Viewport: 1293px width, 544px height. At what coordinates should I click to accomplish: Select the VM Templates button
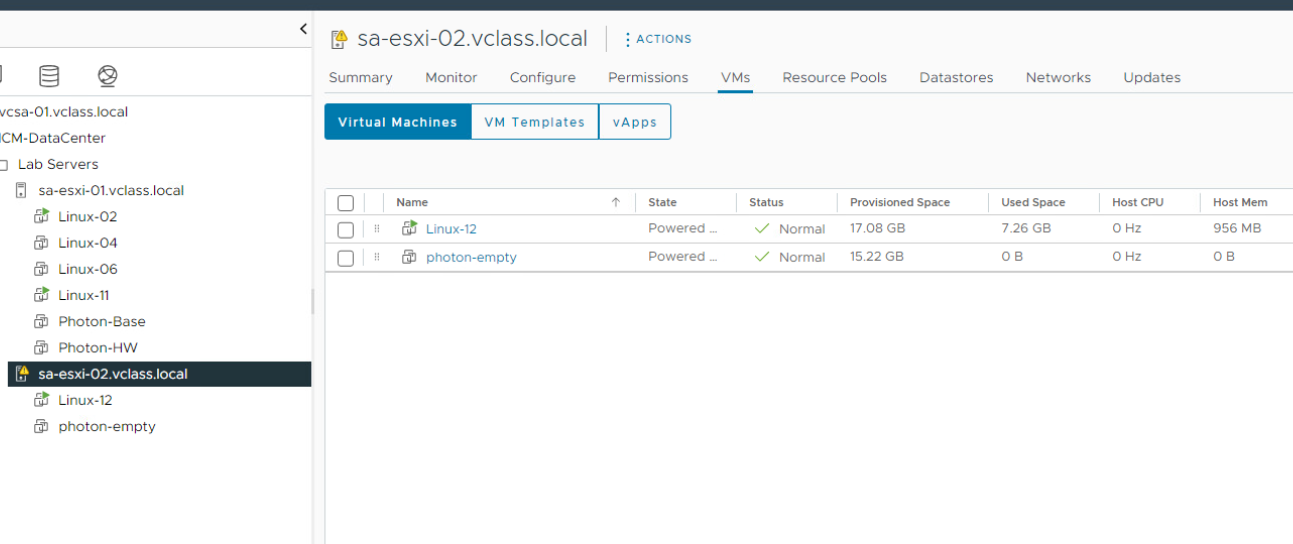[x=535, y=122]
